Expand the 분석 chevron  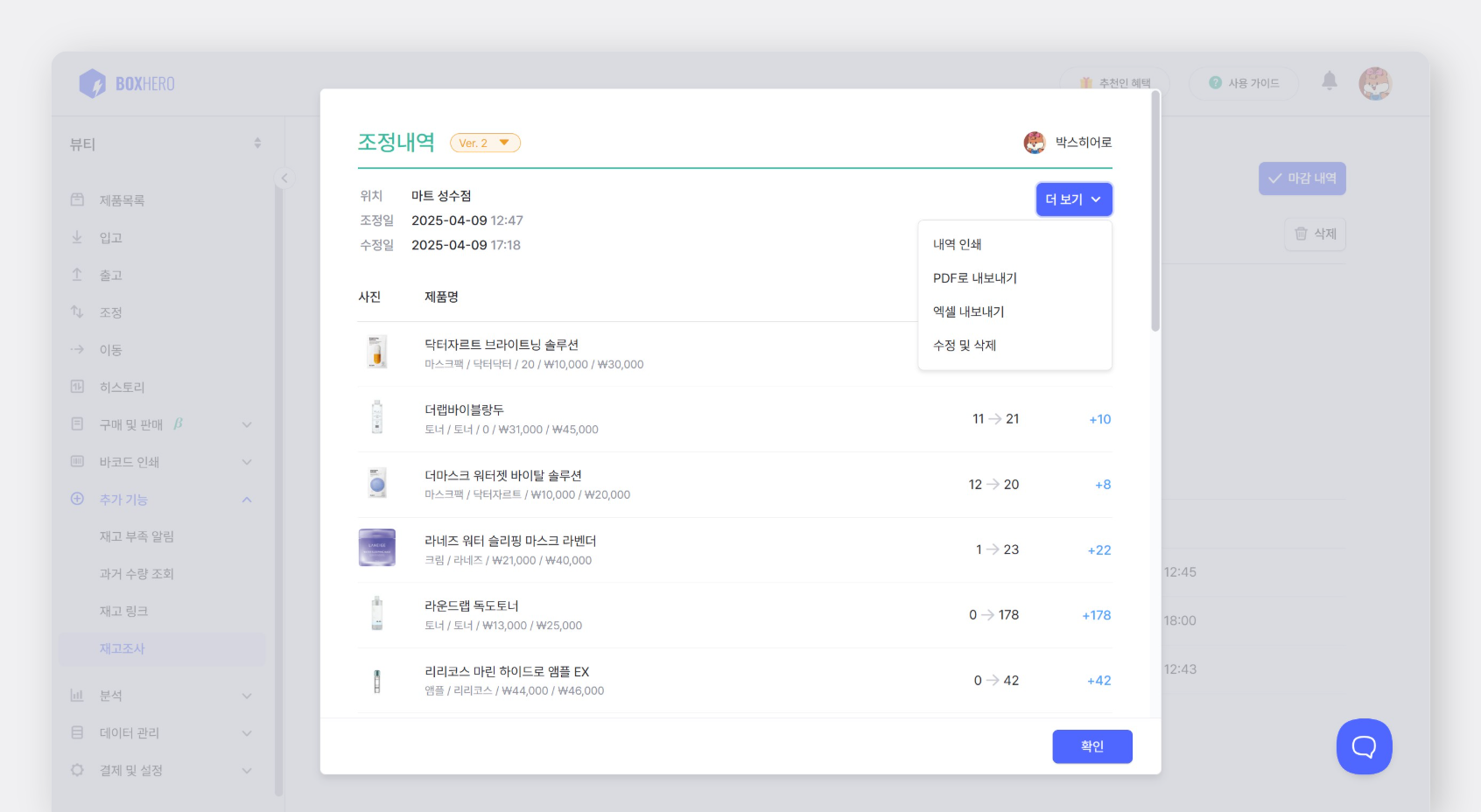pyautogui.click(x=247, y=696)
